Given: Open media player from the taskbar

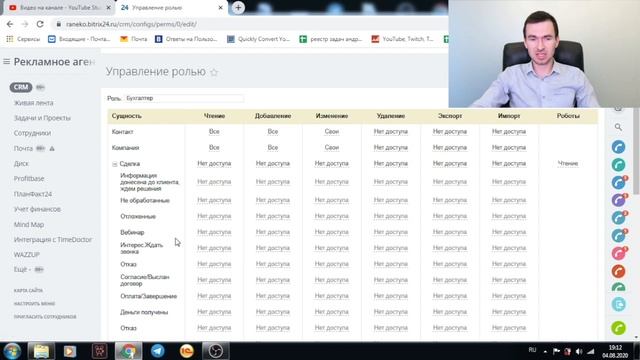Looking at the screenshot, I should point(70,351).
